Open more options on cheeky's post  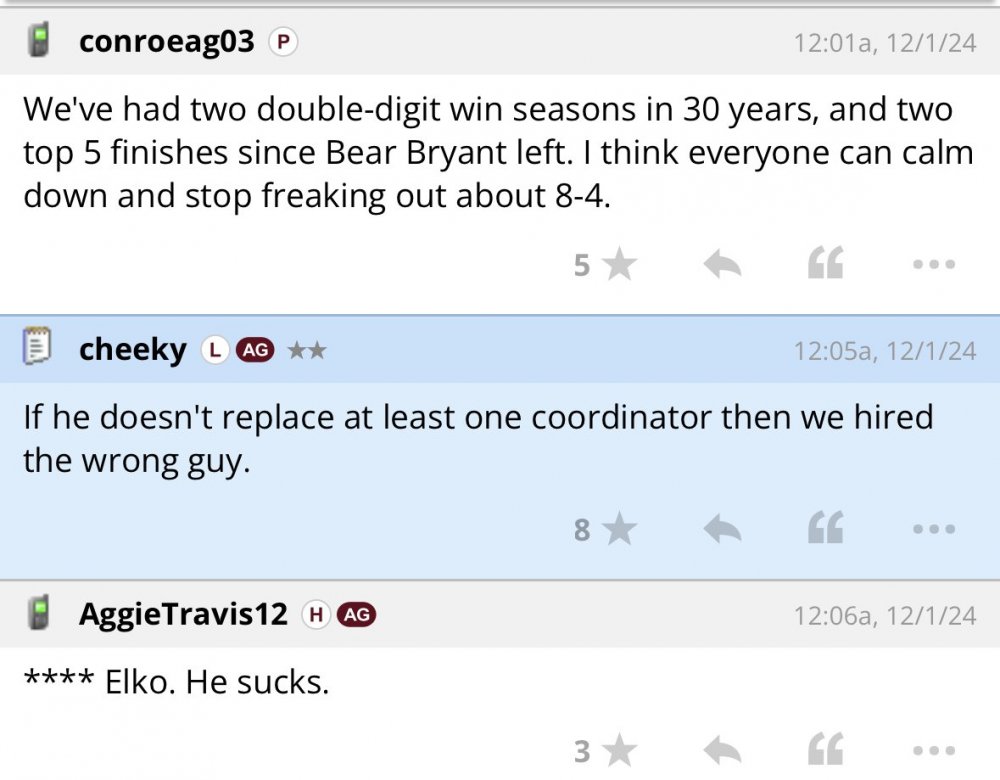click(x=935, y=529)
